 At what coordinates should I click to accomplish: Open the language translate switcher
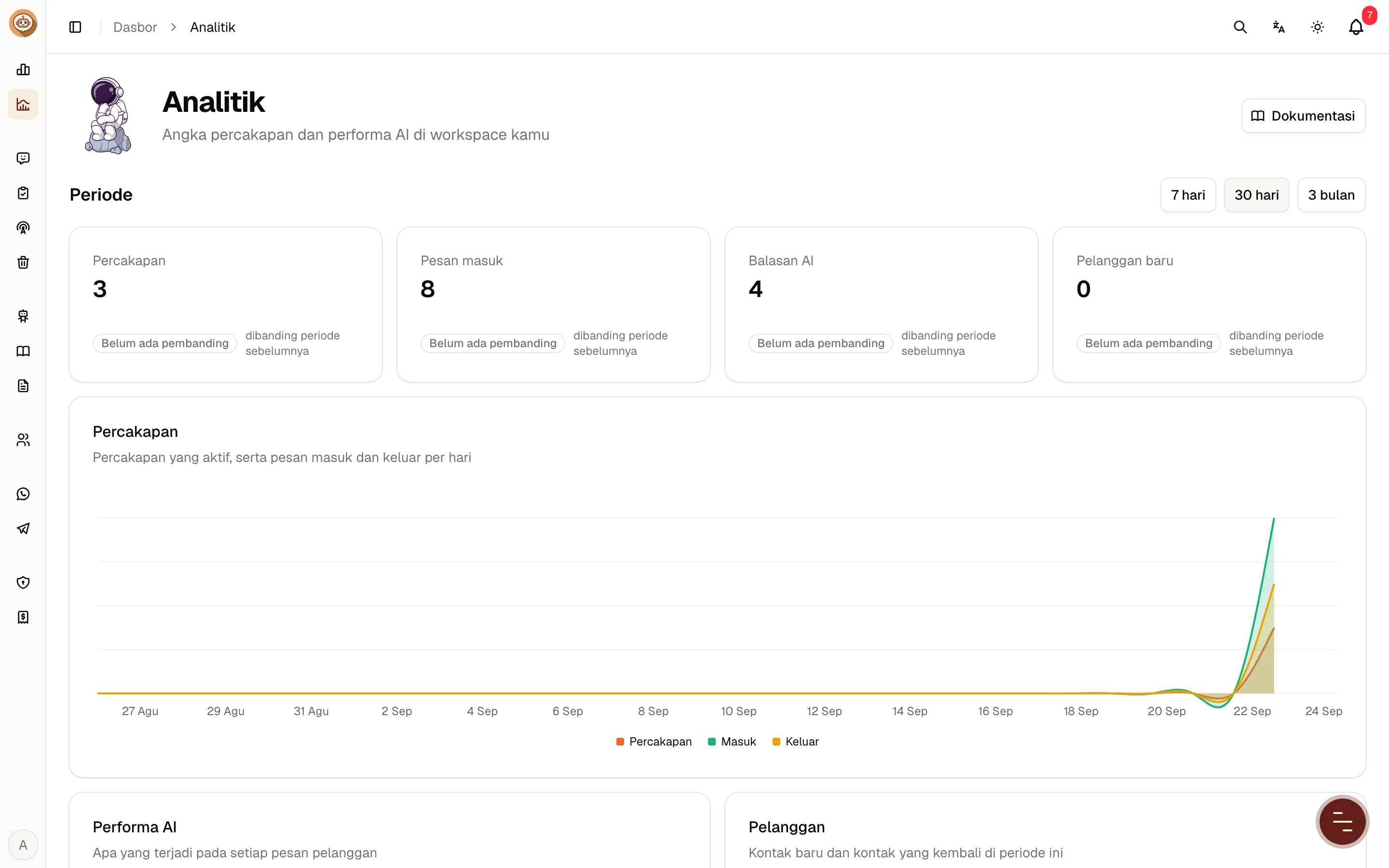click(1279, 27)
